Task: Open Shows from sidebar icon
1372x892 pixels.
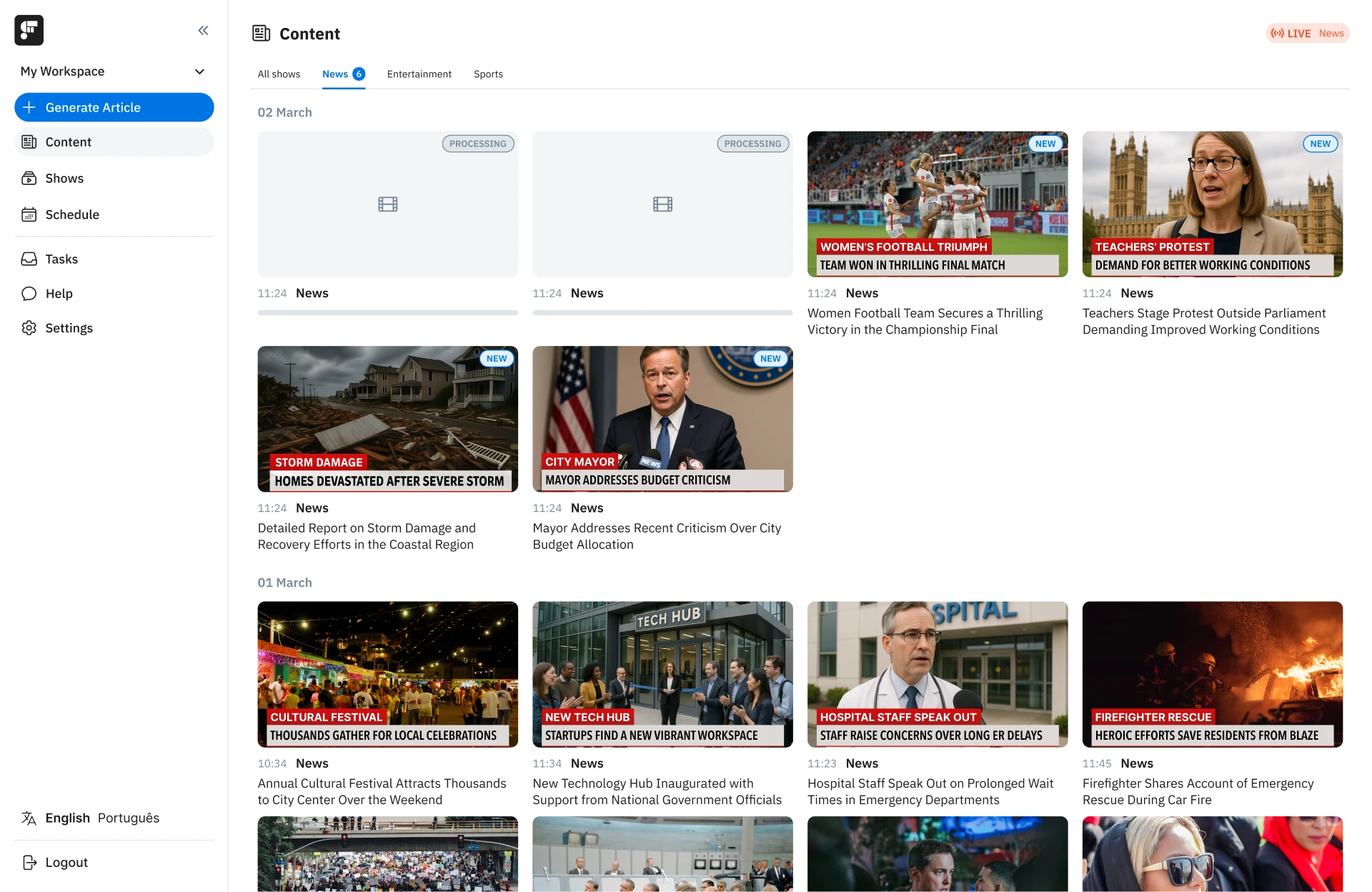Action: pyautogui.click(x=29, y=179)
